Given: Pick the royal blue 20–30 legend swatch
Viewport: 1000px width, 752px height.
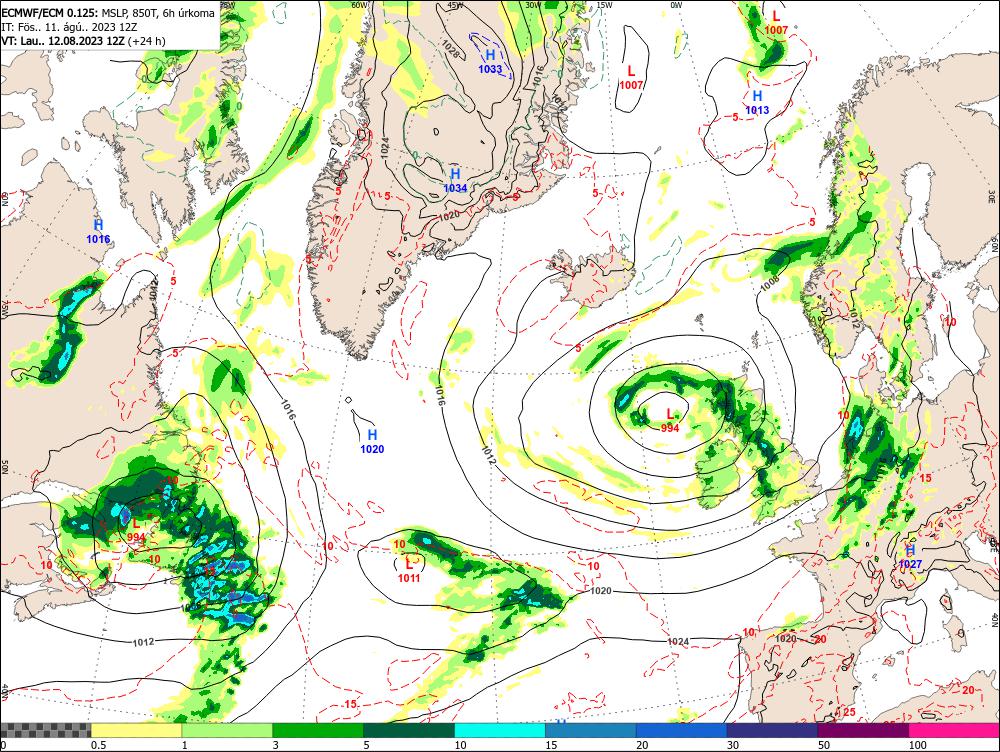Looking at the screenshot, I should point(681,730).
